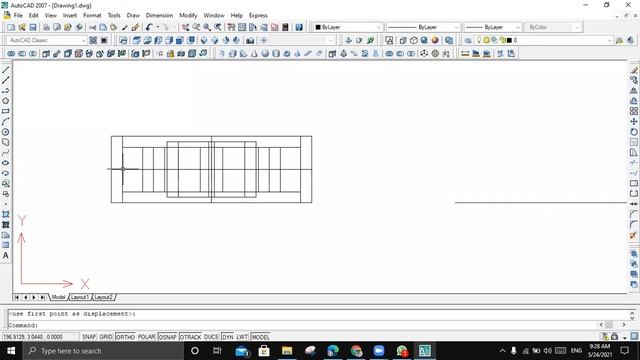Open the File menu
Screen dimensions: 640x360
(18, 15)
